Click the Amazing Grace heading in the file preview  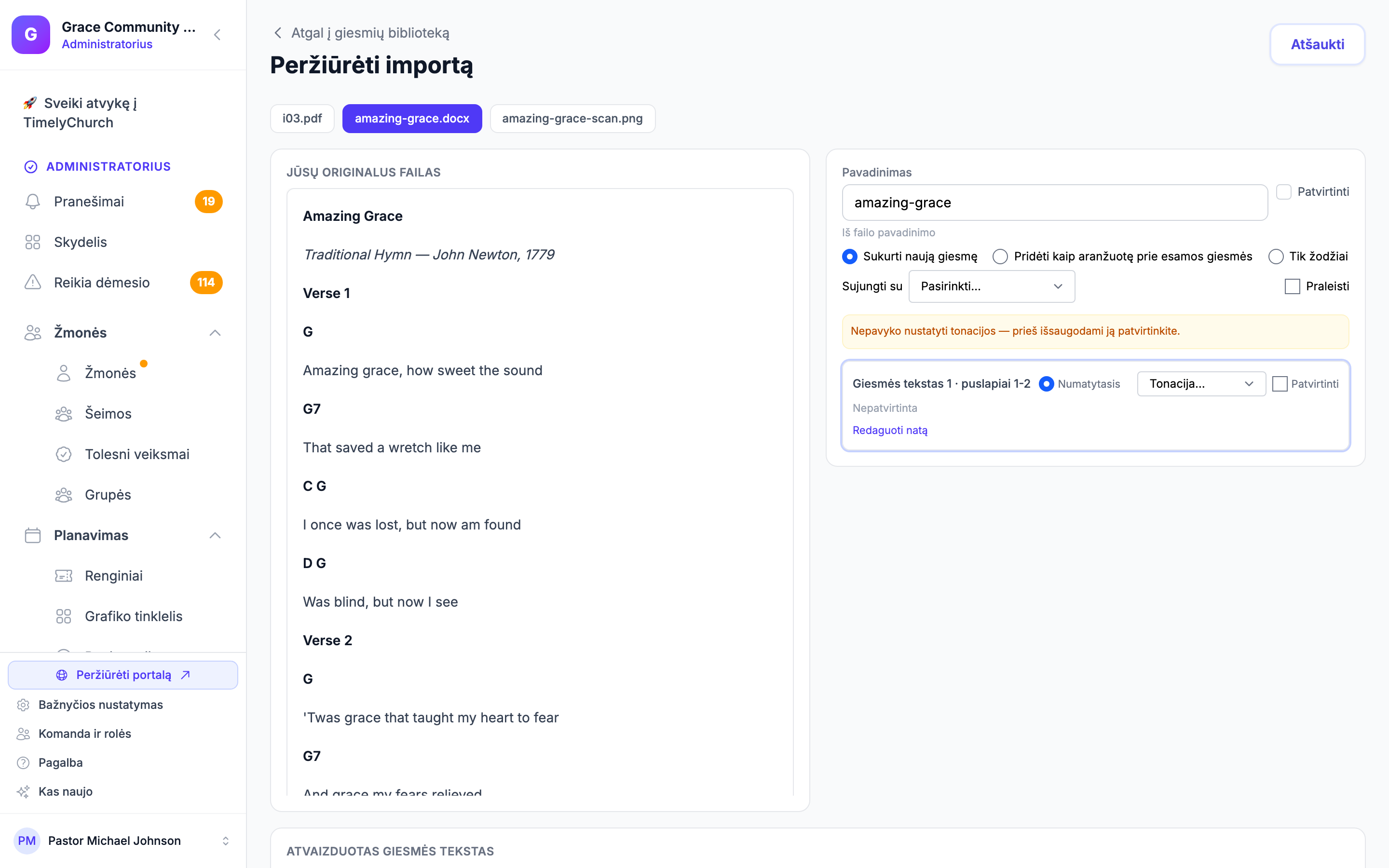tap(353, 216)
